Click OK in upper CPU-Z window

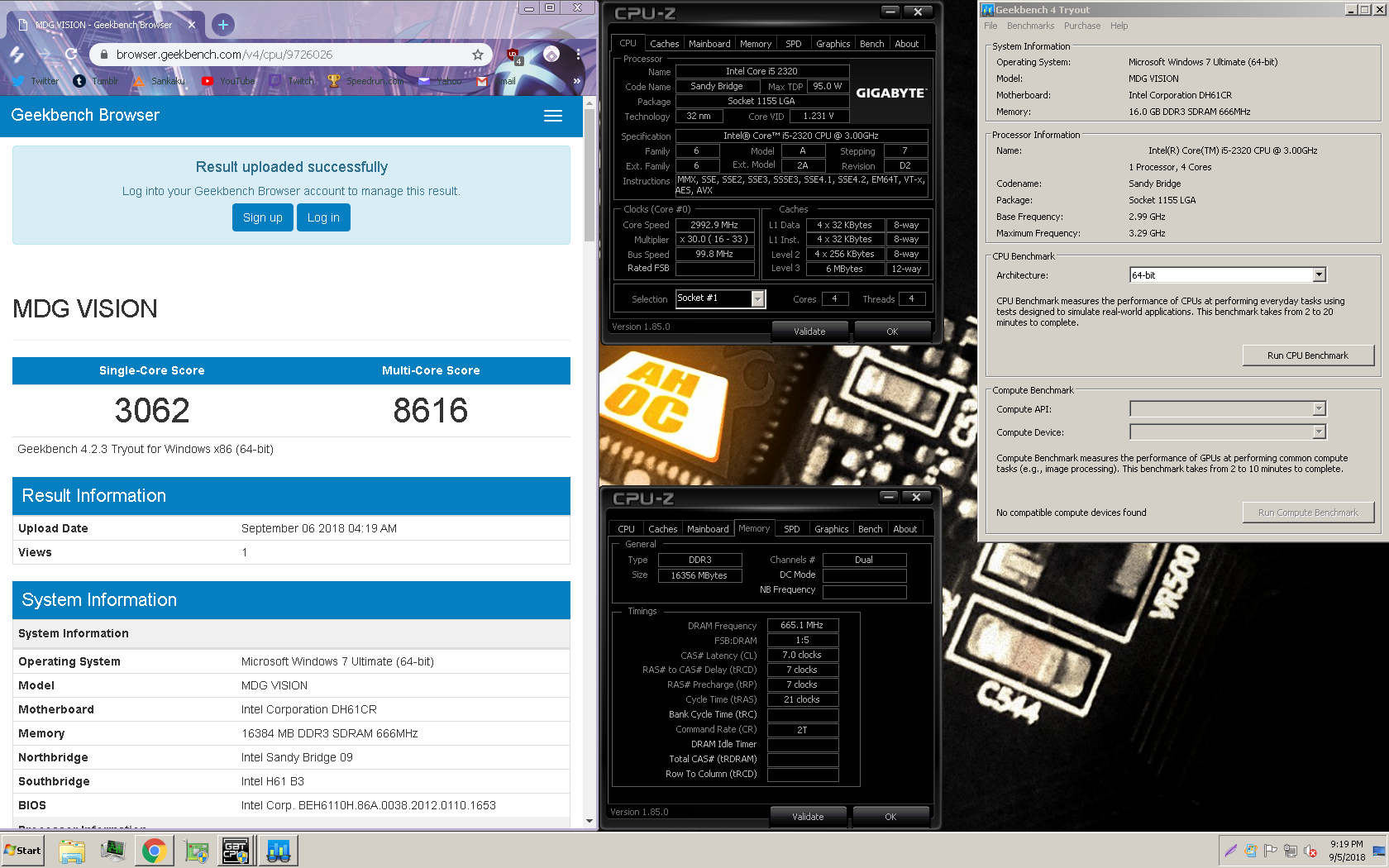tap(892, 331)
